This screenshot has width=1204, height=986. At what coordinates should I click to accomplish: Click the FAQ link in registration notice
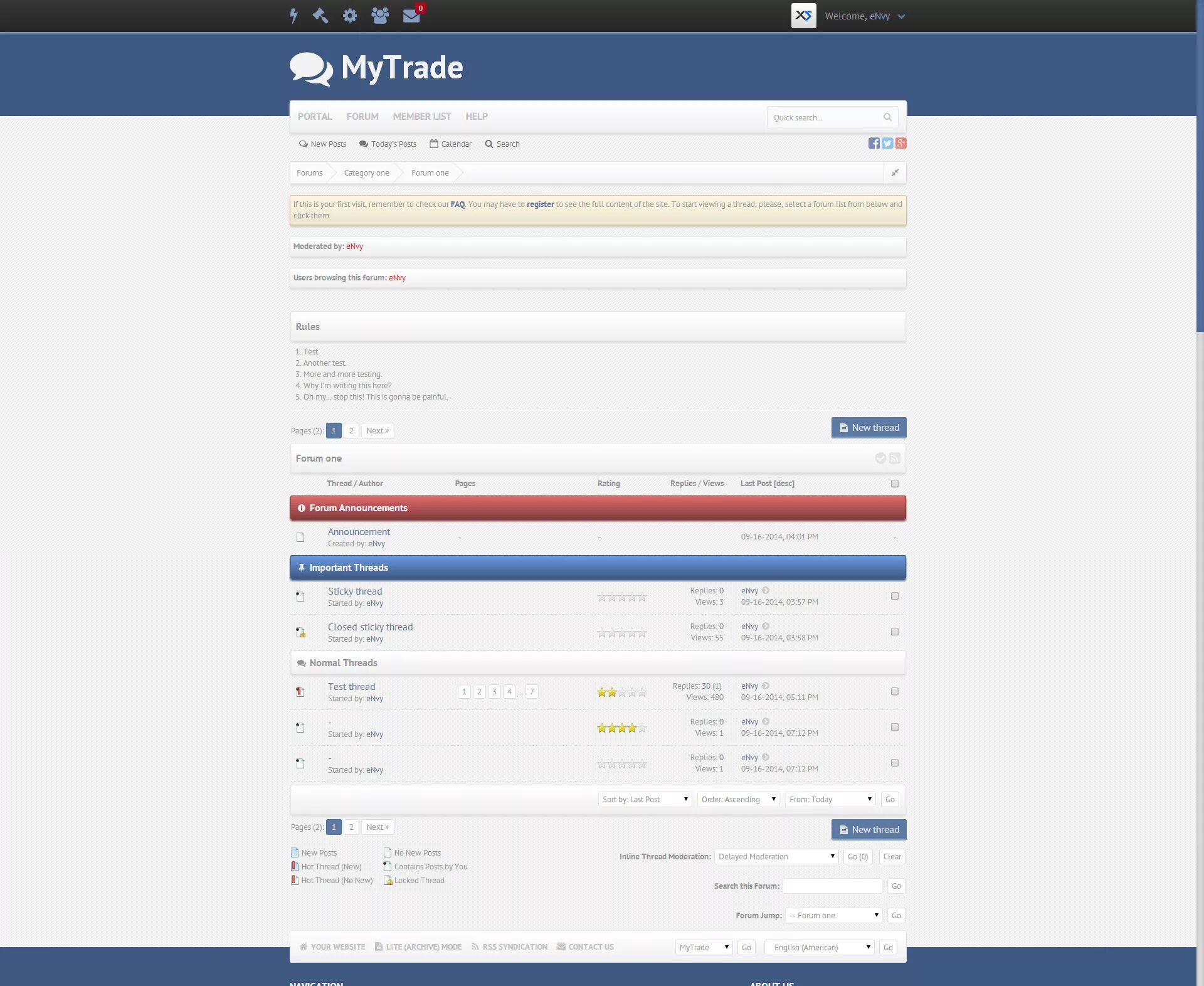point(457,203)
